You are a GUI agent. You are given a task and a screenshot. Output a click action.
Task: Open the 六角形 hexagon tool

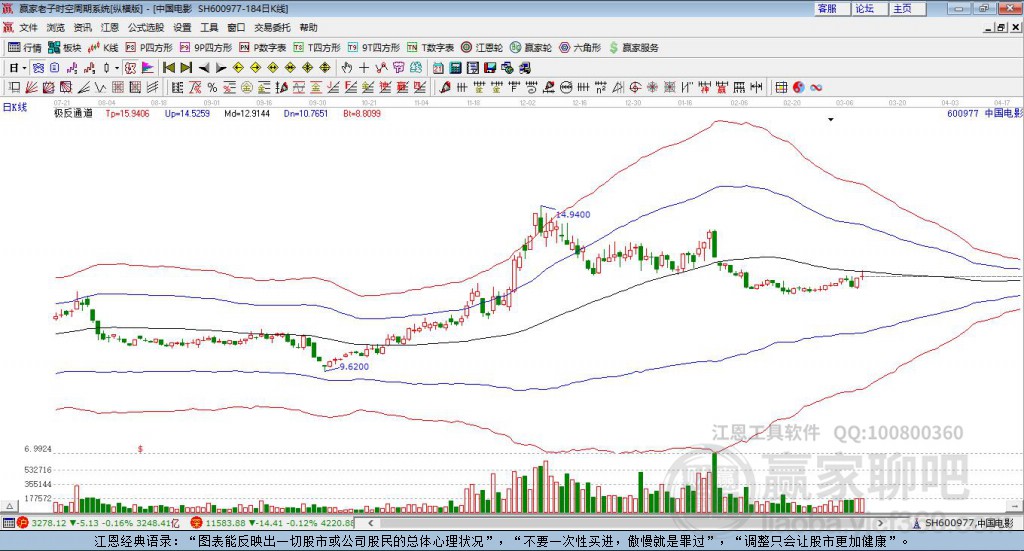click(x=580, y=48)
